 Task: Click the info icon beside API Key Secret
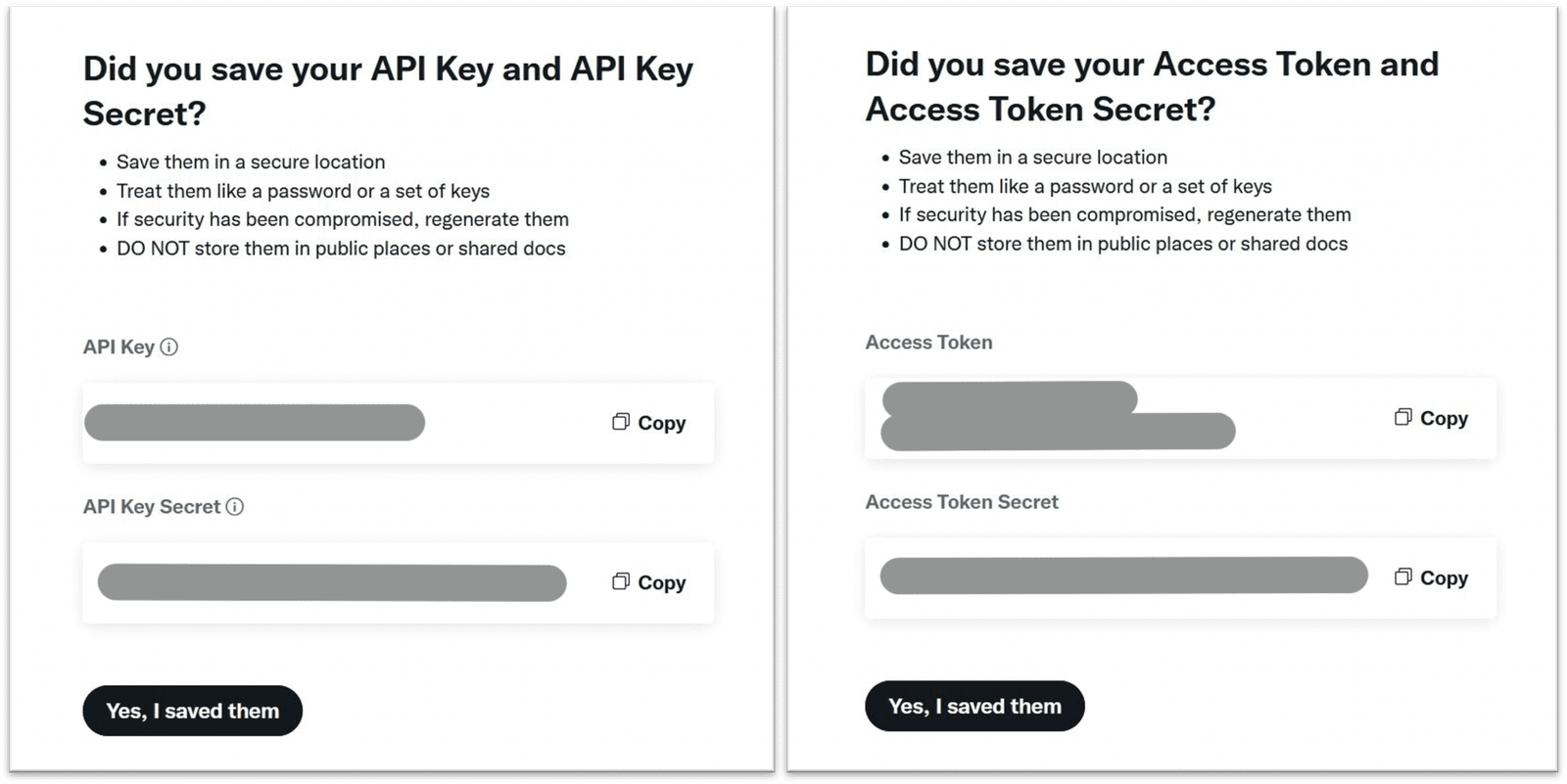click(235, 506)
